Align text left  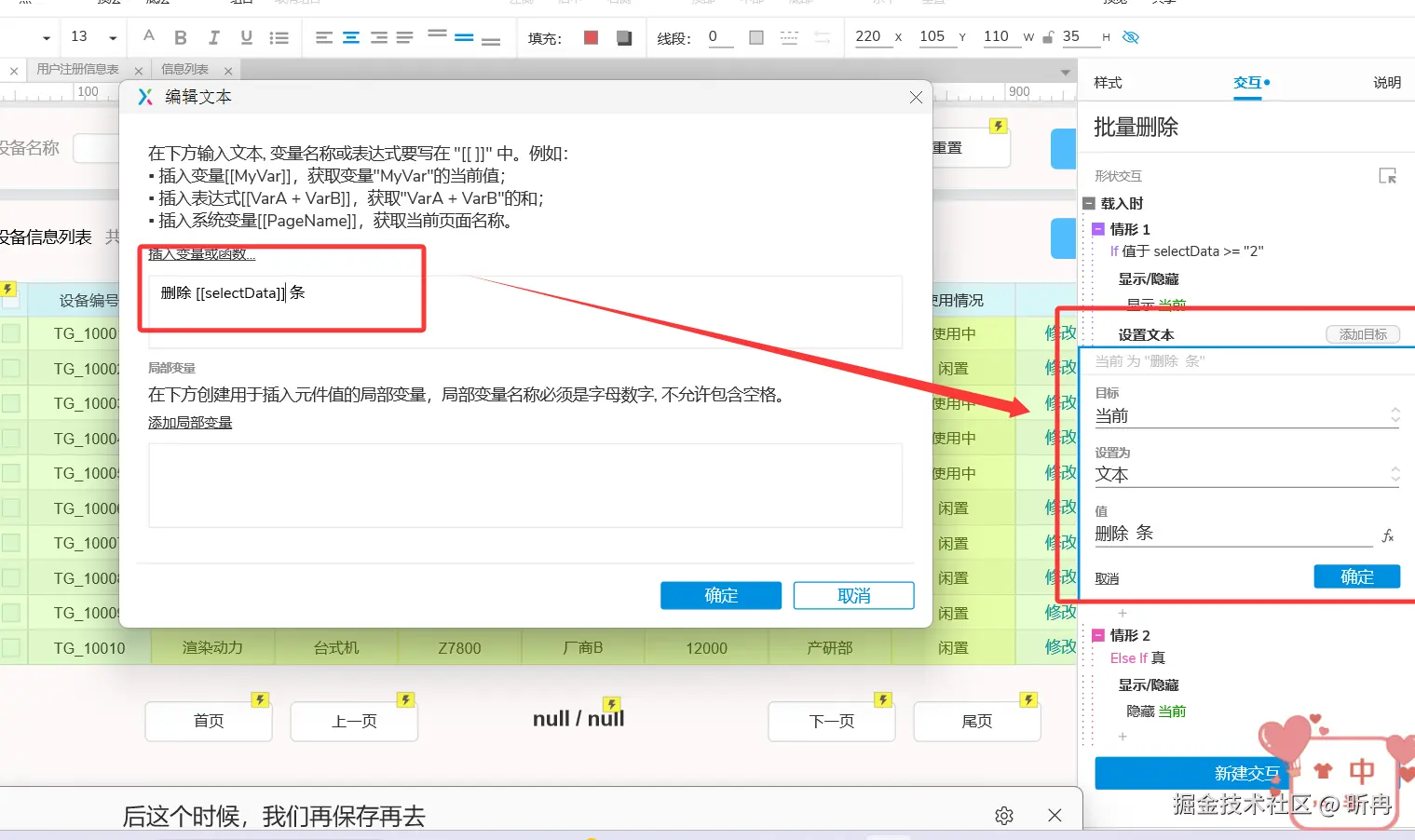tap(323, 37)
